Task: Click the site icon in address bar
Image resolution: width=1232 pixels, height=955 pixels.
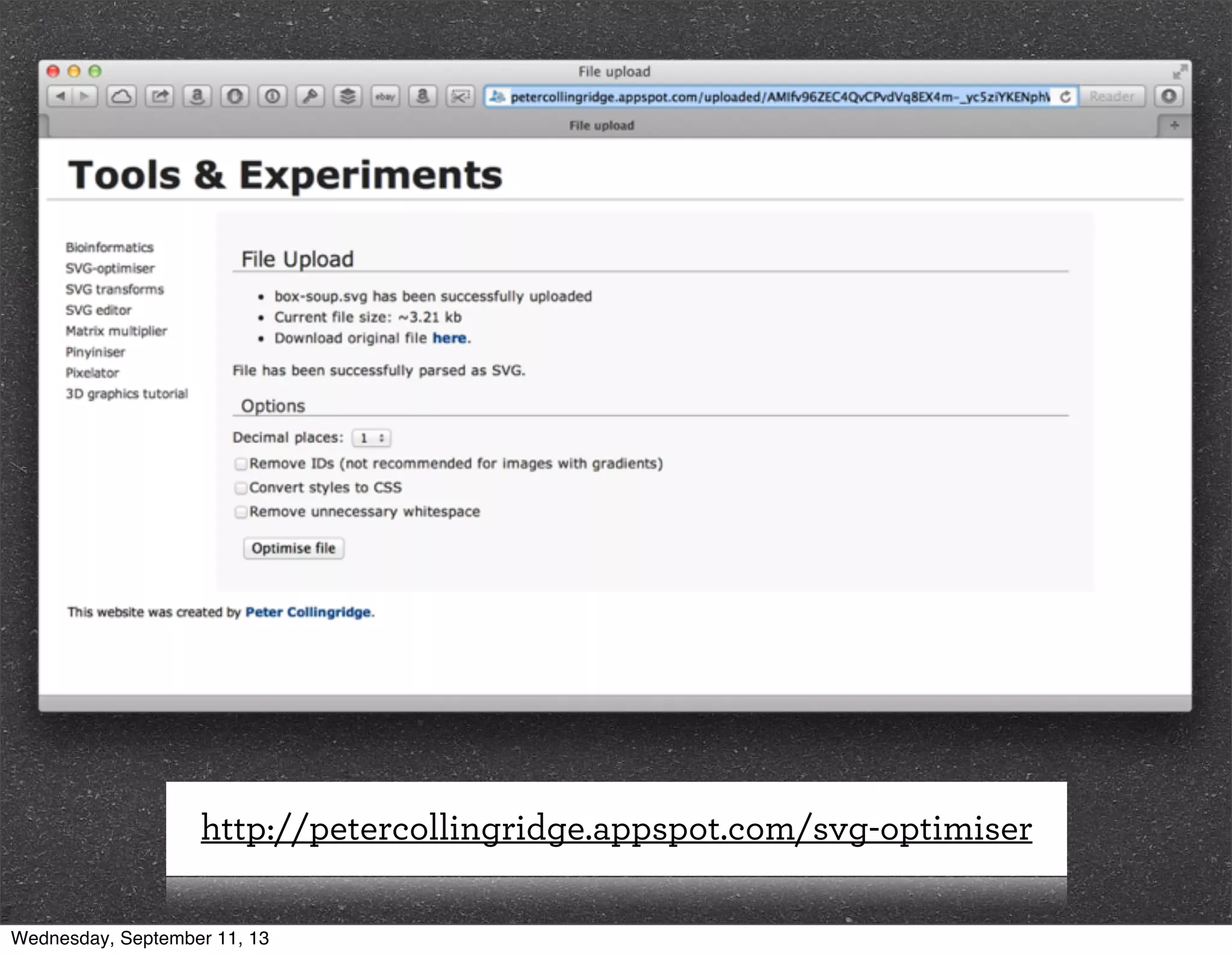Action: click(497, 97)
